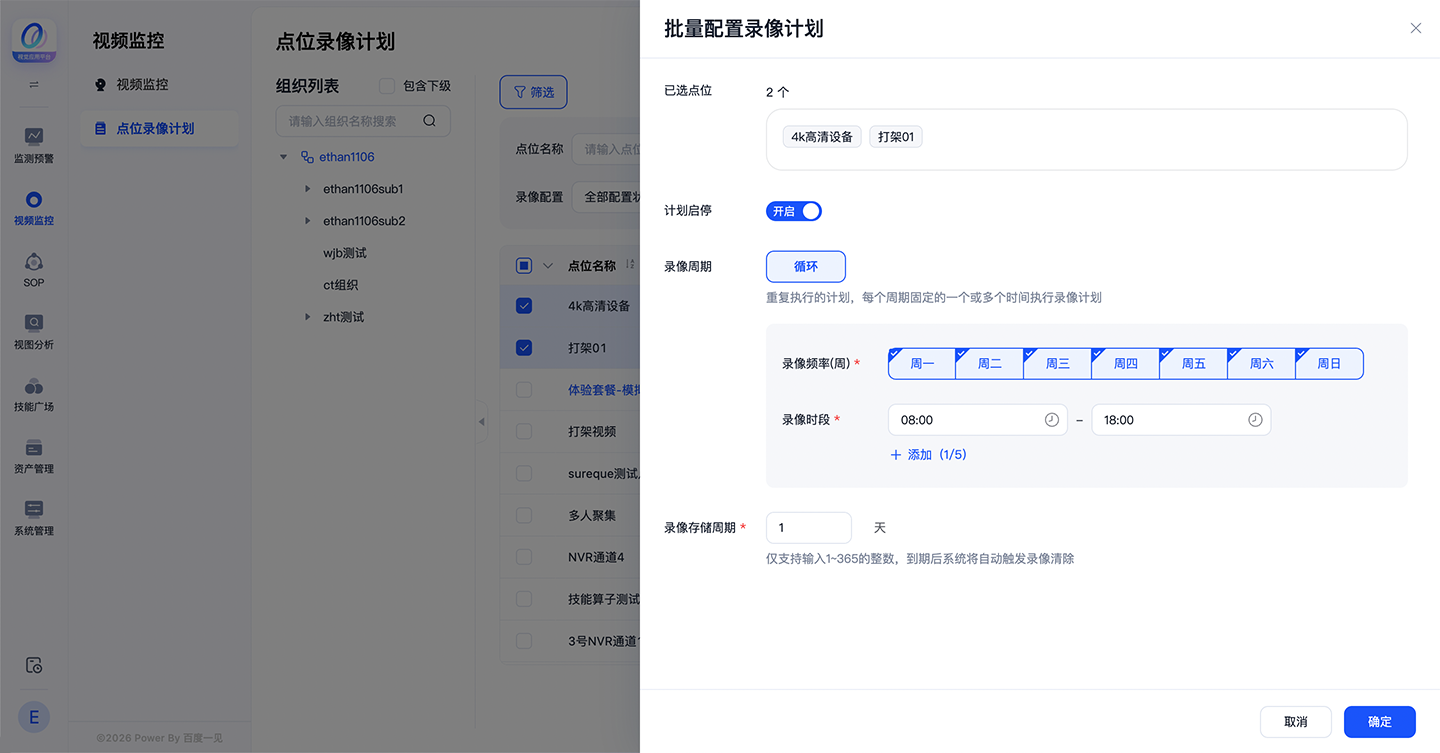The width and height of the screenshot is (1440, 753).
Task: Click the 筛选 filter button
Action: point(534,92)
